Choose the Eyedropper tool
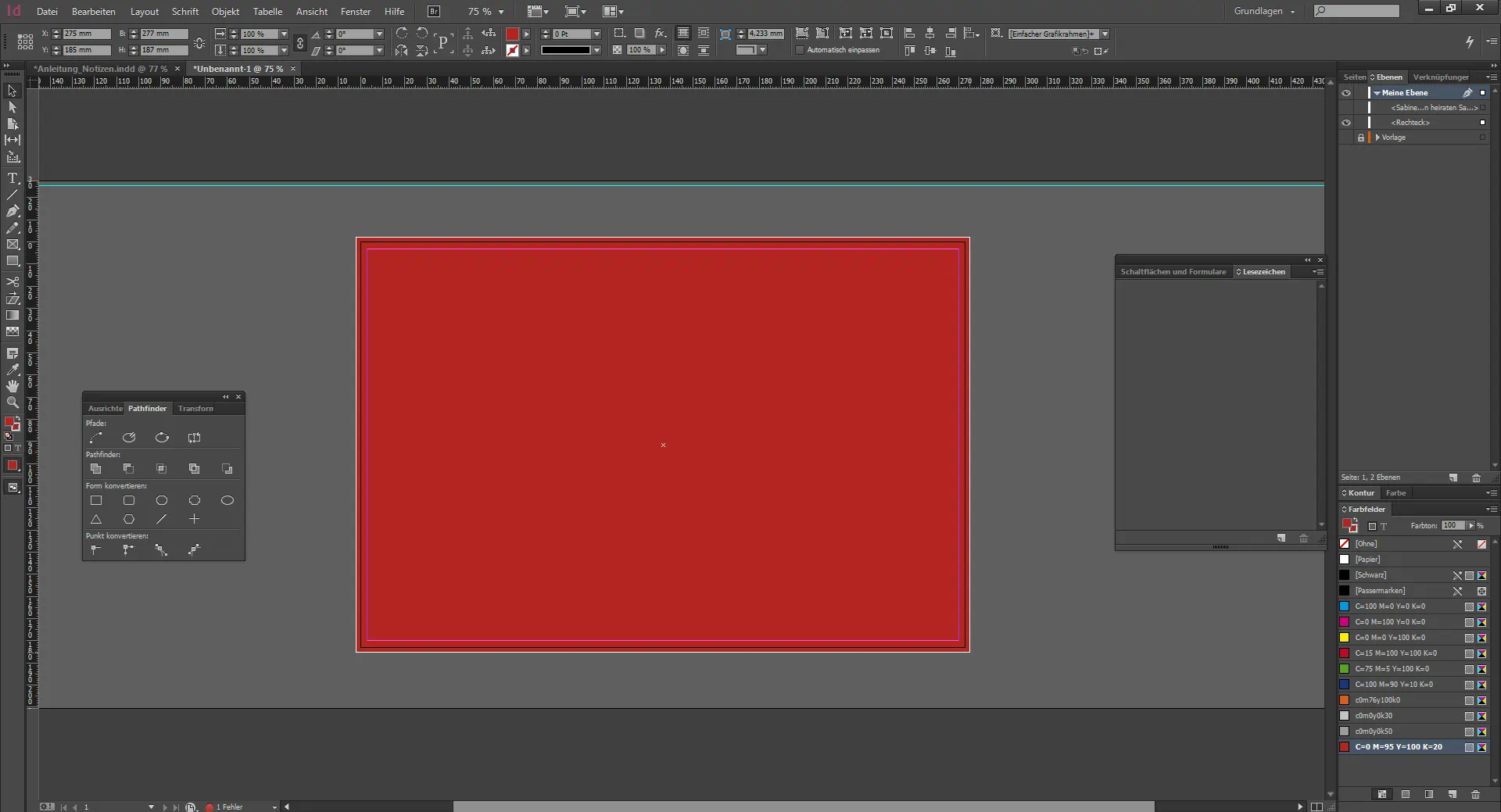This screenshot has height=812, width=1501. coord(13,370)
